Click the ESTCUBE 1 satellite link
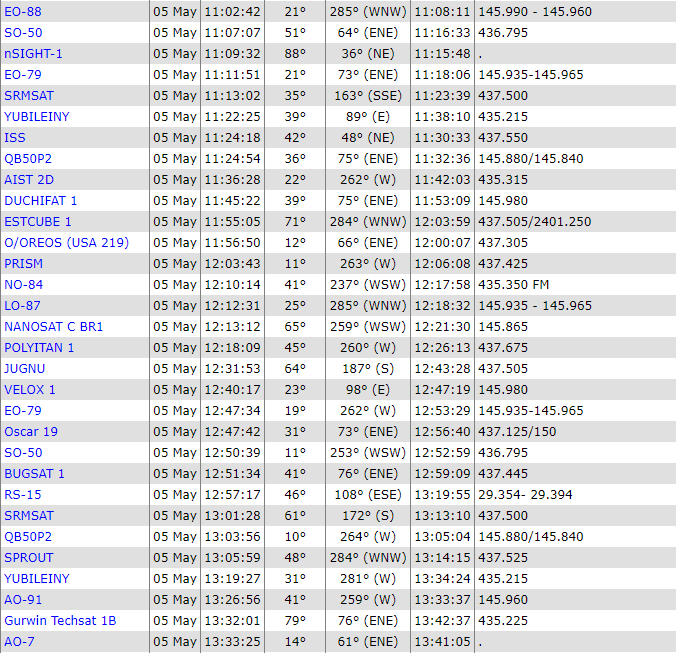The image size is (676, 654). pos(38,221)
